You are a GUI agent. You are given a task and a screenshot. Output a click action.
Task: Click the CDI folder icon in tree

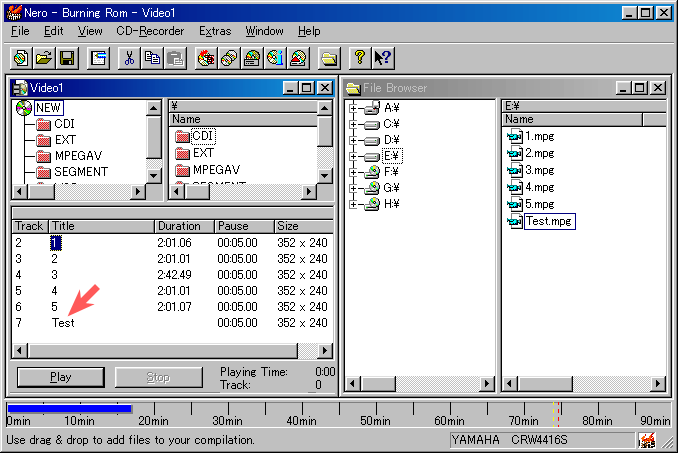[43, 124]
